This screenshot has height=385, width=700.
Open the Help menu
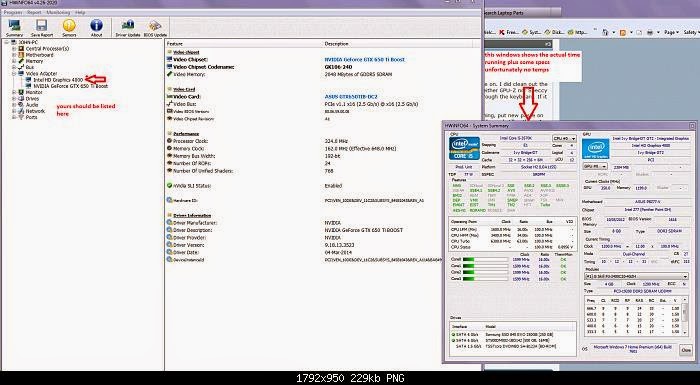80,13
